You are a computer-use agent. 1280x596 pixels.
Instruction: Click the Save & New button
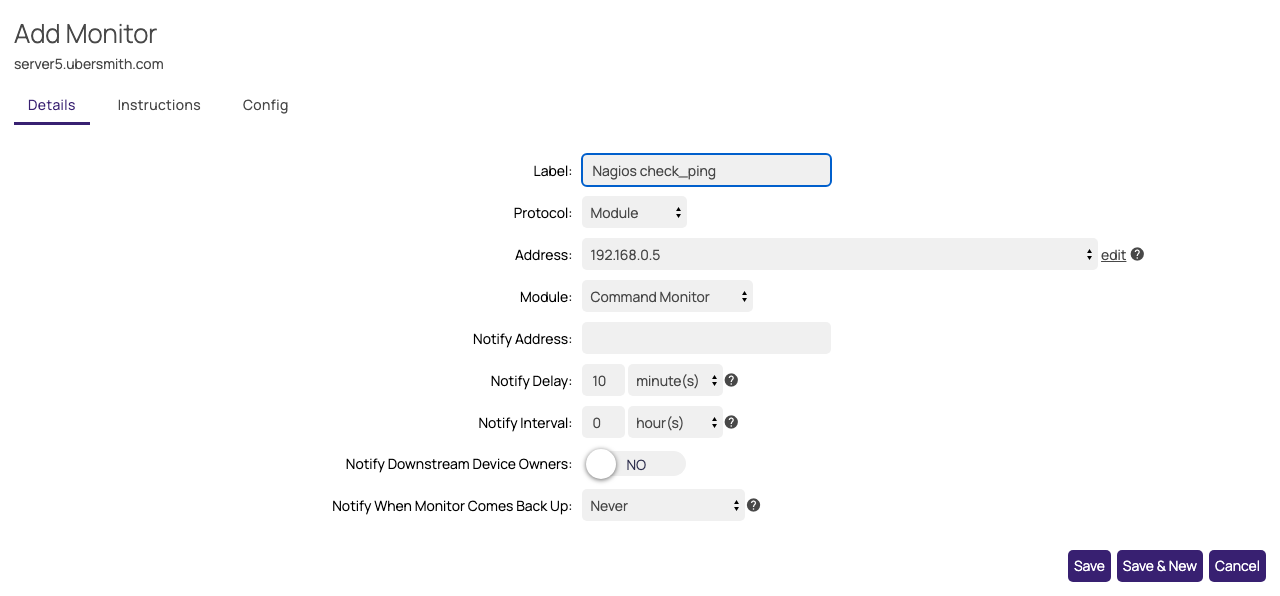tap(1160, 565)
